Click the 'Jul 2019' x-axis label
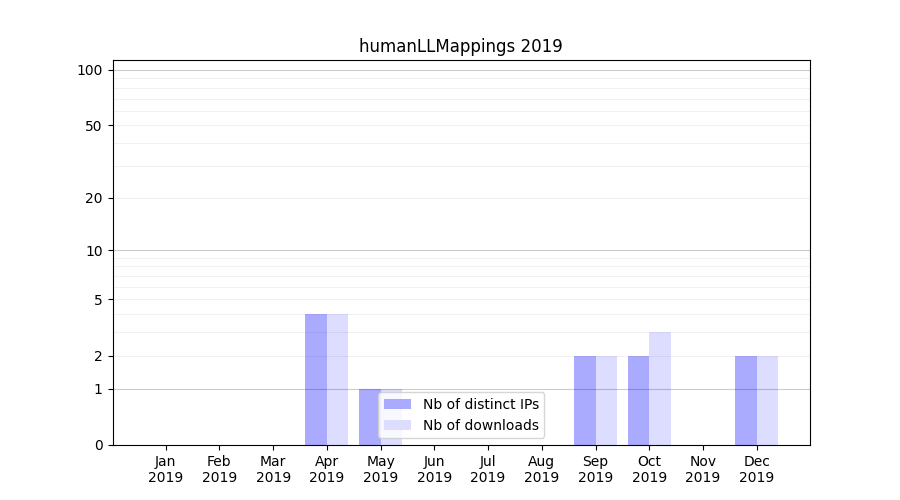Image resolution: width=900 pixels, height=500 pixels. [x=488, y=469]
